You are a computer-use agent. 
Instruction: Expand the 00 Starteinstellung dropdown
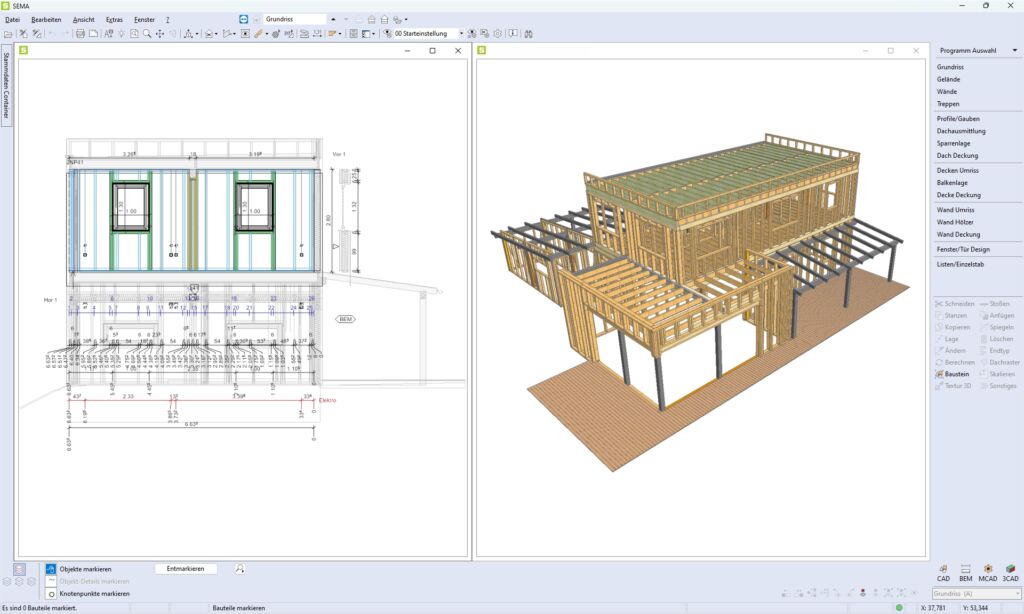[461, 33]
